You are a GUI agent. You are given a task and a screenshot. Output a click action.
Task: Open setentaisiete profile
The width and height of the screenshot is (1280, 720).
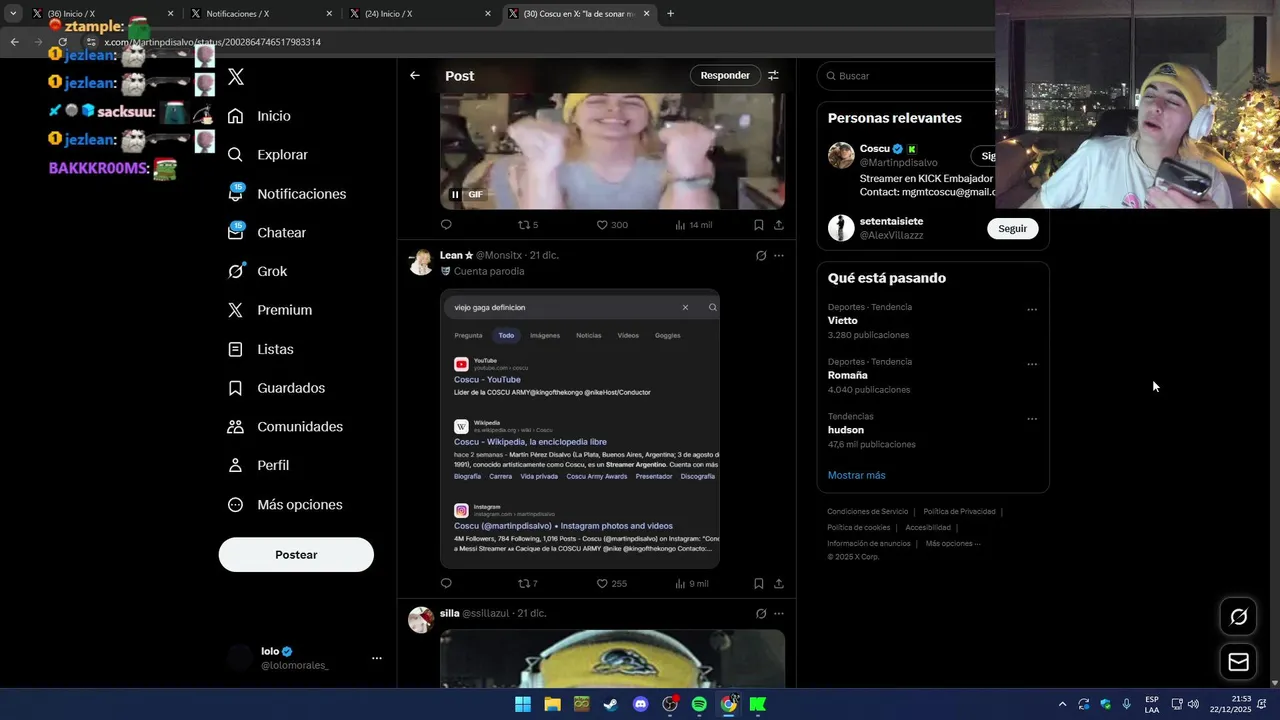891,222
